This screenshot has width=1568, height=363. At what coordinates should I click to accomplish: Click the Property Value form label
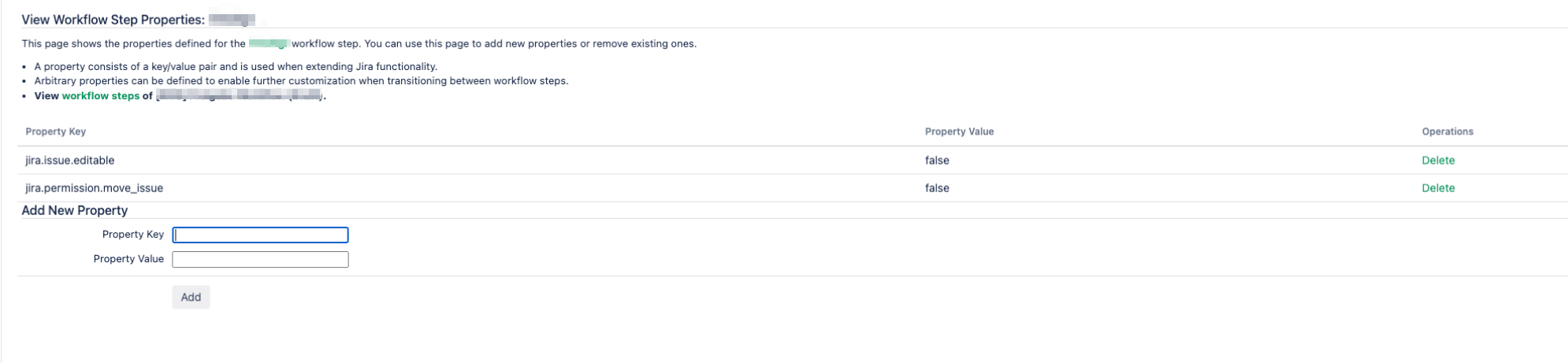coord(128,259)
